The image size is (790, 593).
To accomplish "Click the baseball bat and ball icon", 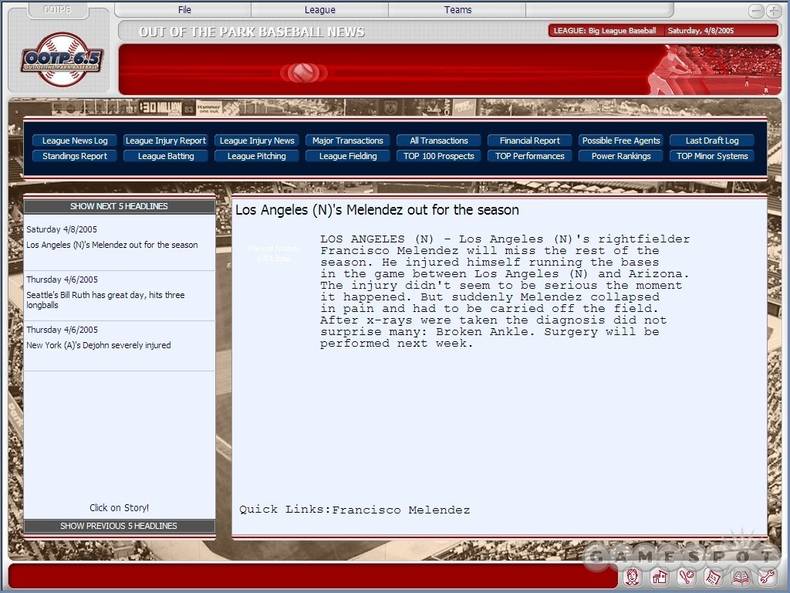I will 686,577.
